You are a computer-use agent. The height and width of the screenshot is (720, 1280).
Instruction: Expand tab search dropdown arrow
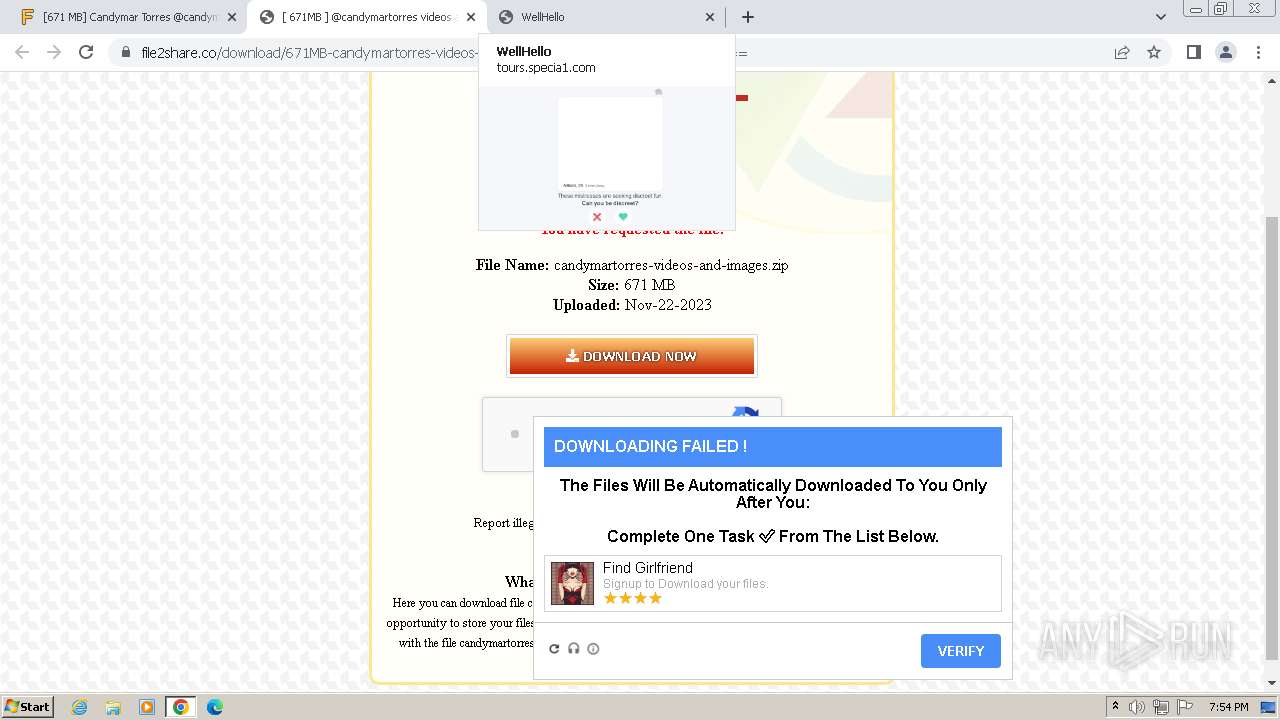coord(1160,17)
